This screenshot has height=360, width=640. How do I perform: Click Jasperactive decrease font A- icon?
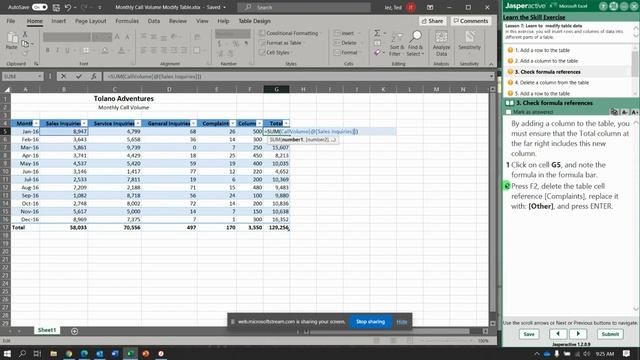pos(624,112)
